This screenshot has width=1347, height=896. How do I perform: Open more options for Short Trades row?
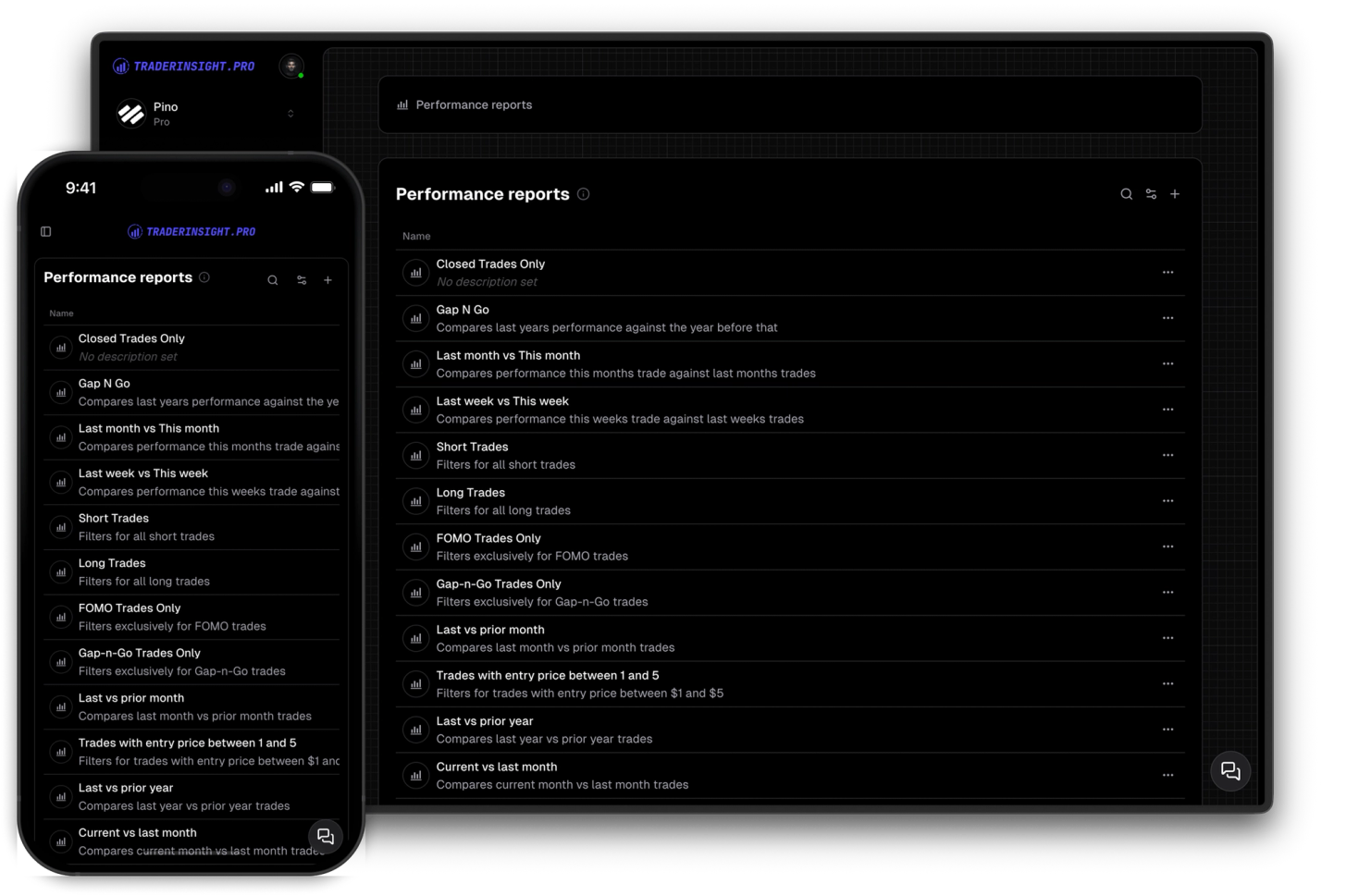click(x=1168, y=456)
